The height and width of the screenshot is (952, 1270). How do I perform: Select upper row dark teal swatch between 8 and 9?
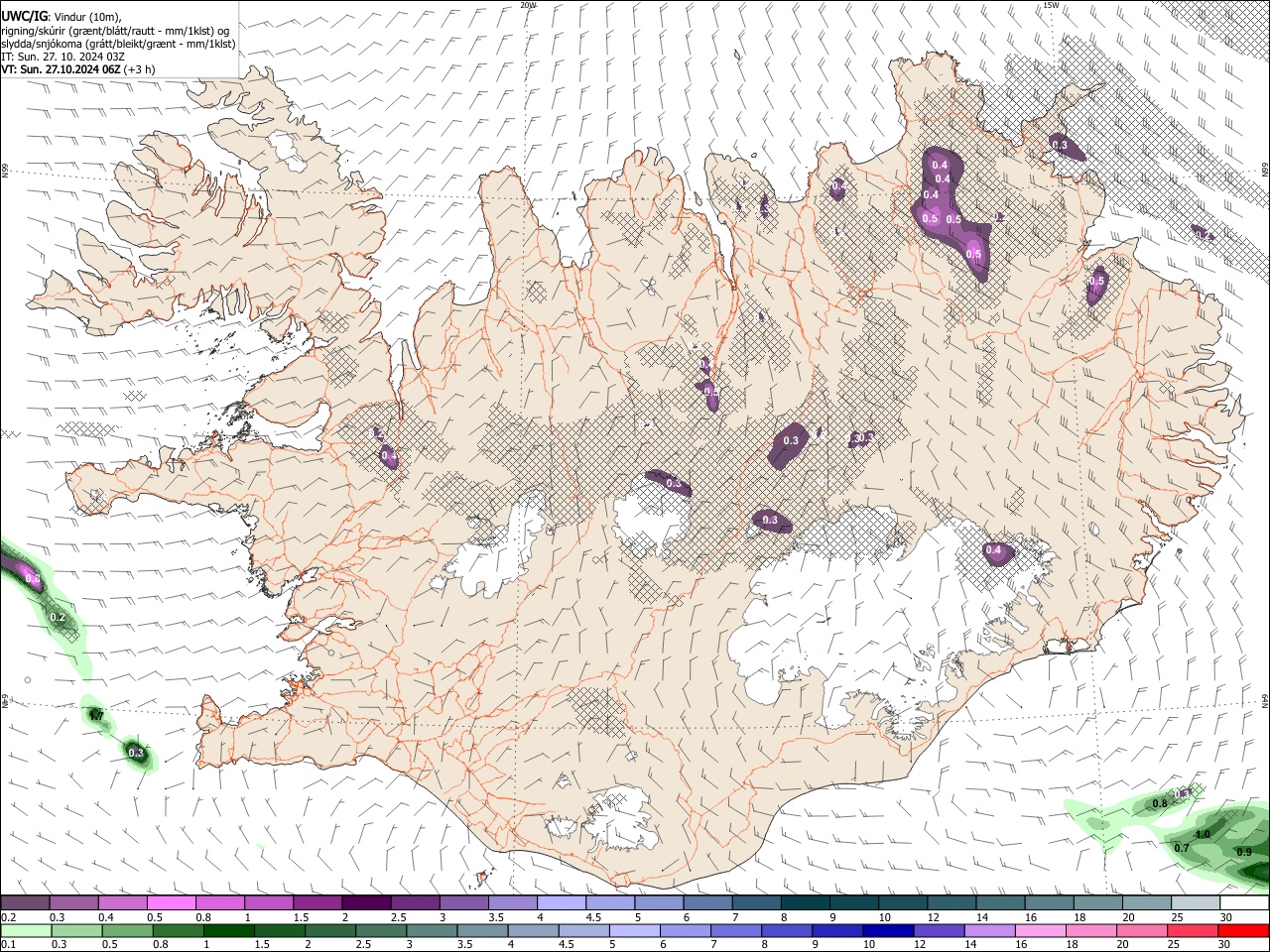click(x=805, y=904)
